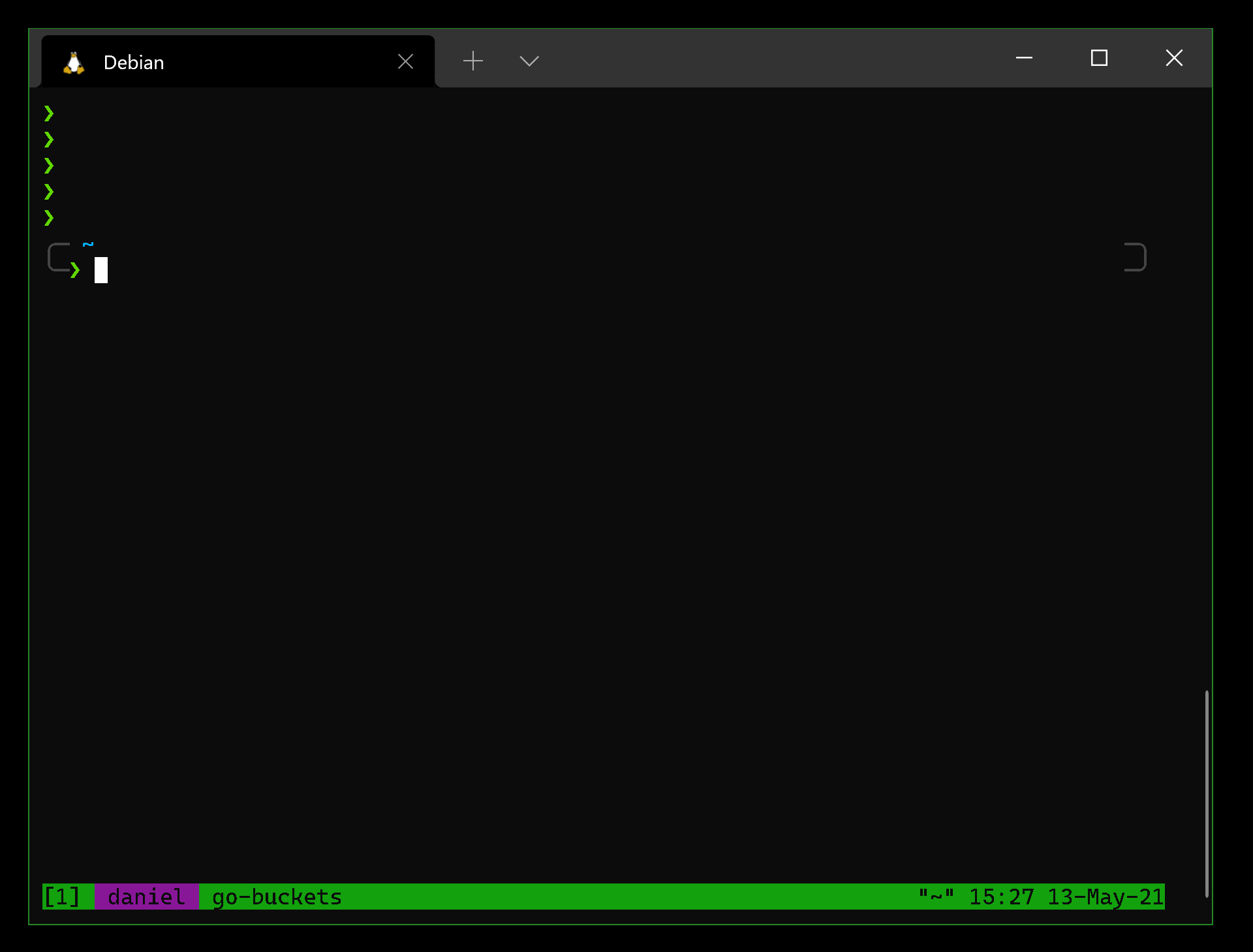Click the topmost green chevron in the terminal
Image resolution: width=1253 pixels, height=952 pixels.
(x=49, y=114)
